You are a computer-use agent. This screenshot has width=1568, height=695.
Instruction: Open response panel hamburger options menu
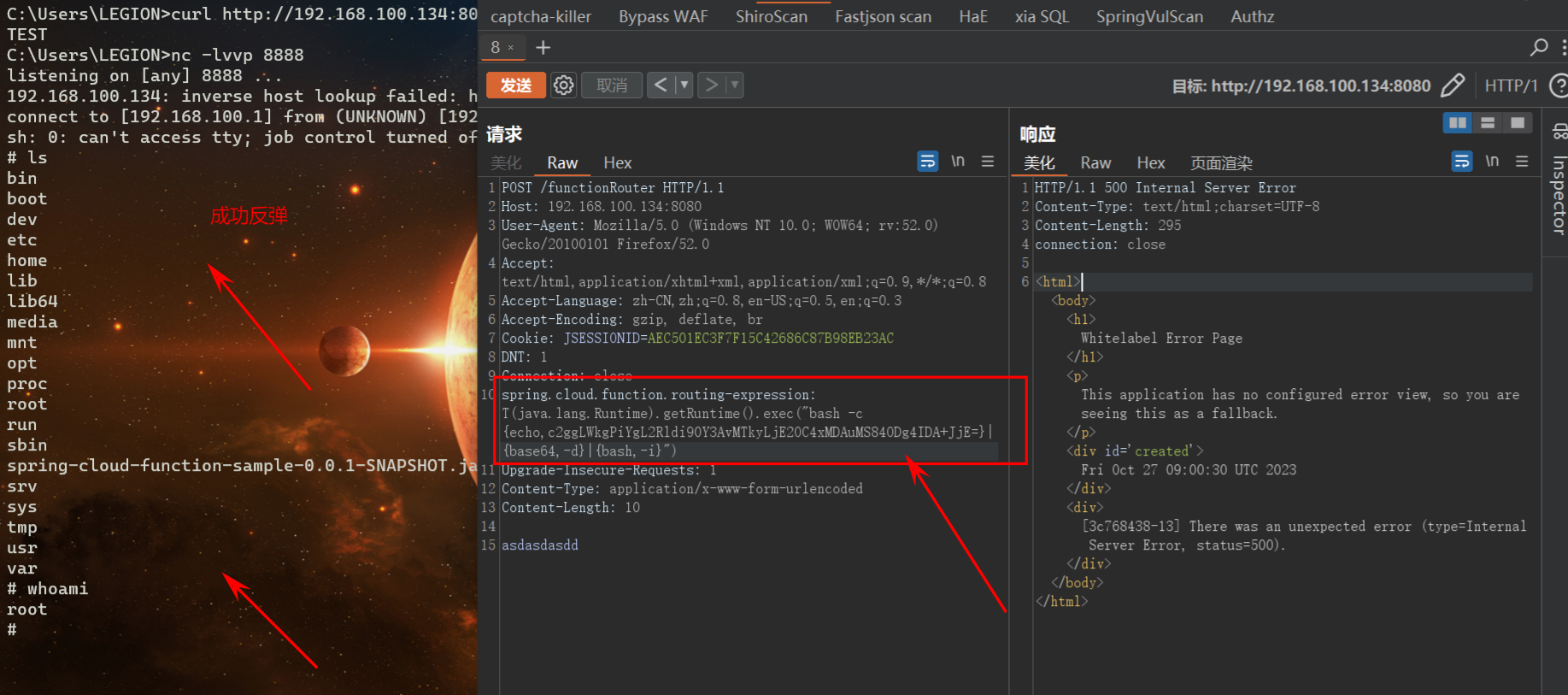point(1522,162)
